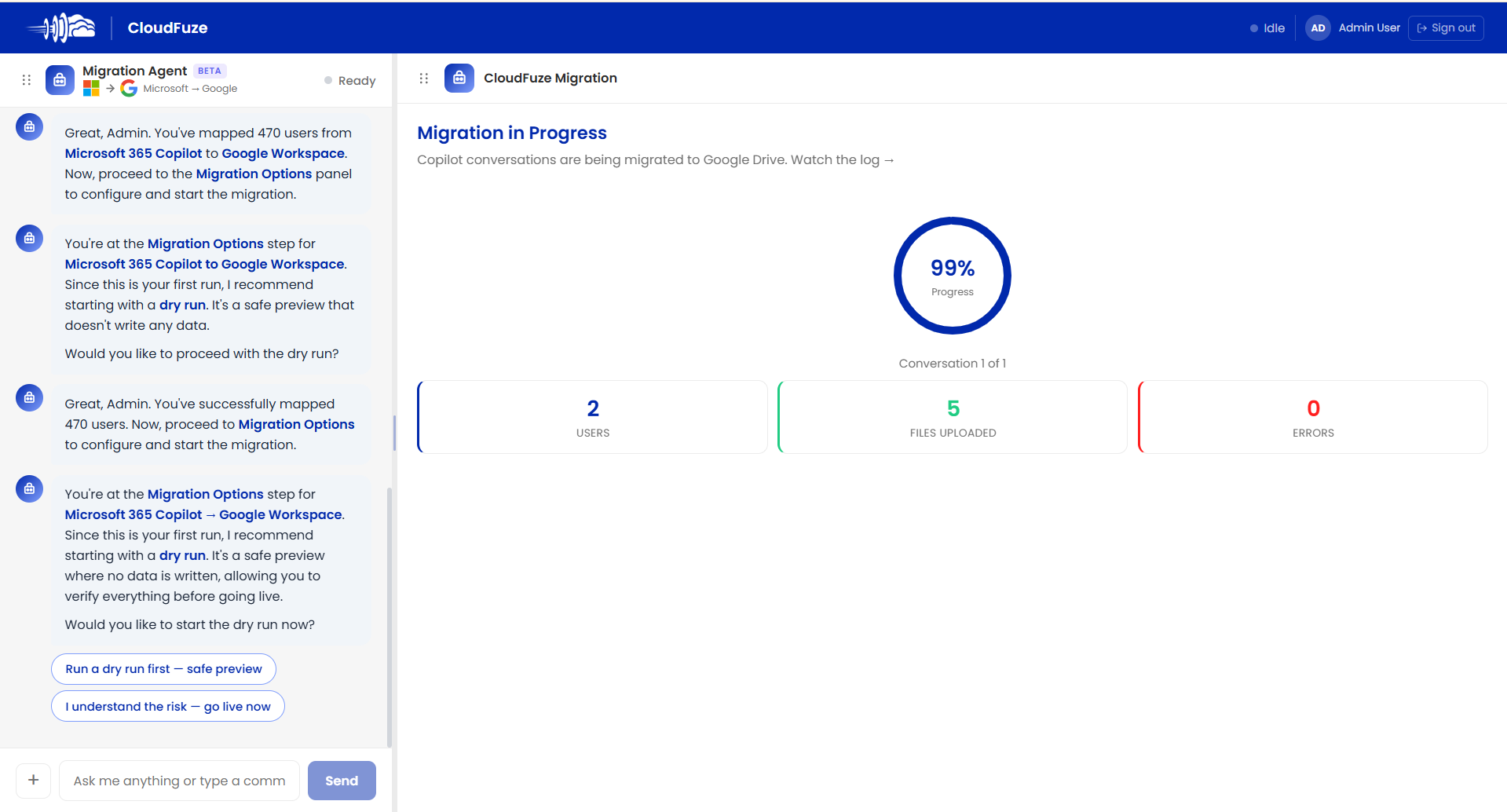Screen dimensions: 1507x812
Task: Choose 'Run a dry run first — safe preview'
Action: [x=163, y=669]
